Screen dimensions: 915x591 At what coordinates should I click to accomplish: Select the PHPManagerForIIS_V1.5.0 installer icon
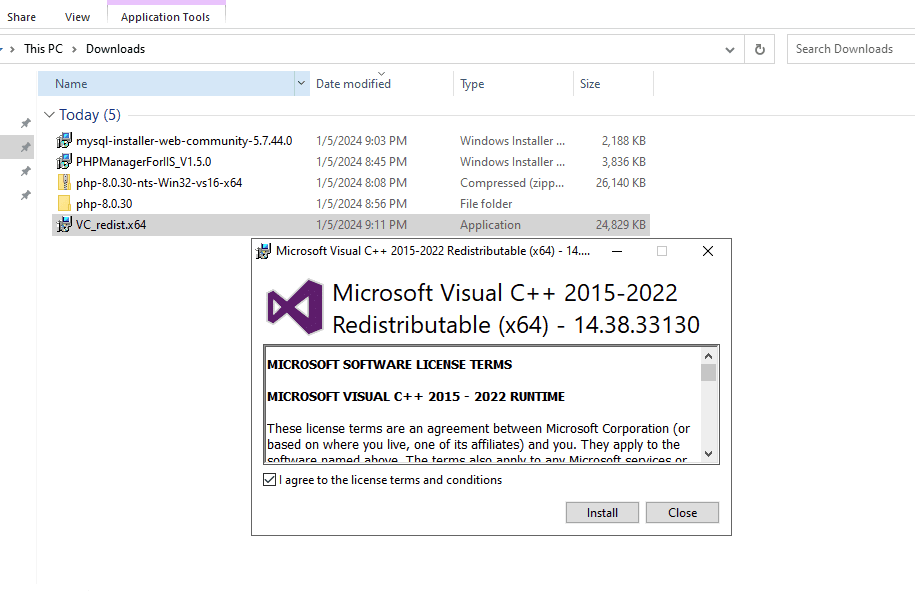64,162
